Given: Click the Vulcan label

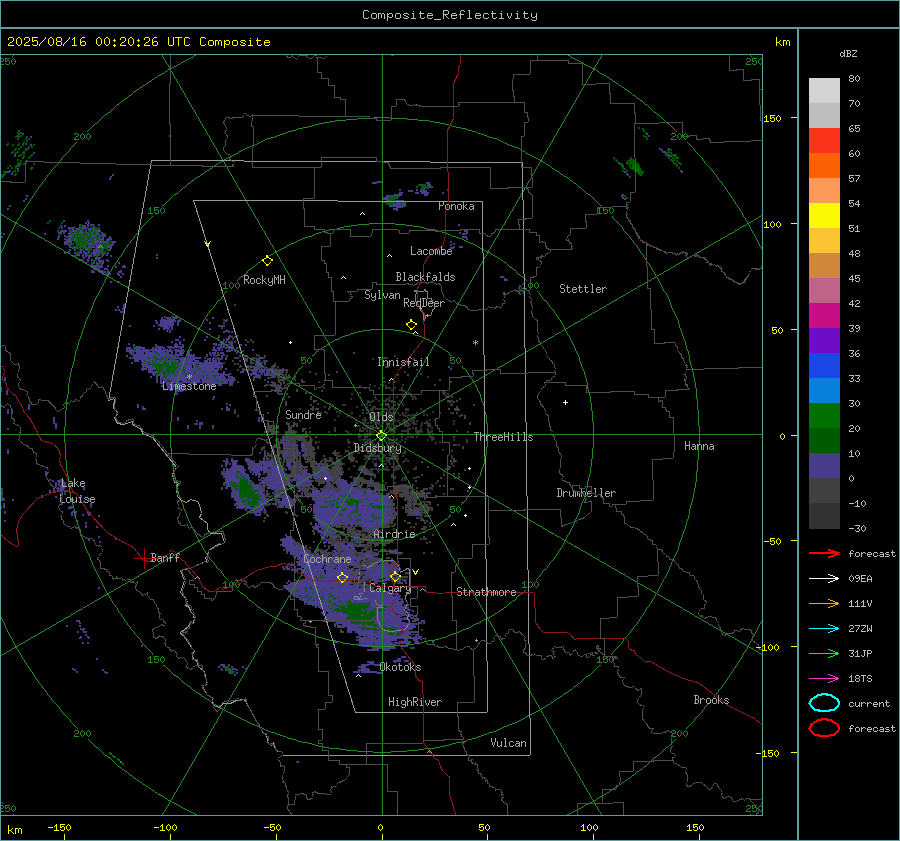Looking at the screenshot, I should click(x=508, y=743).
